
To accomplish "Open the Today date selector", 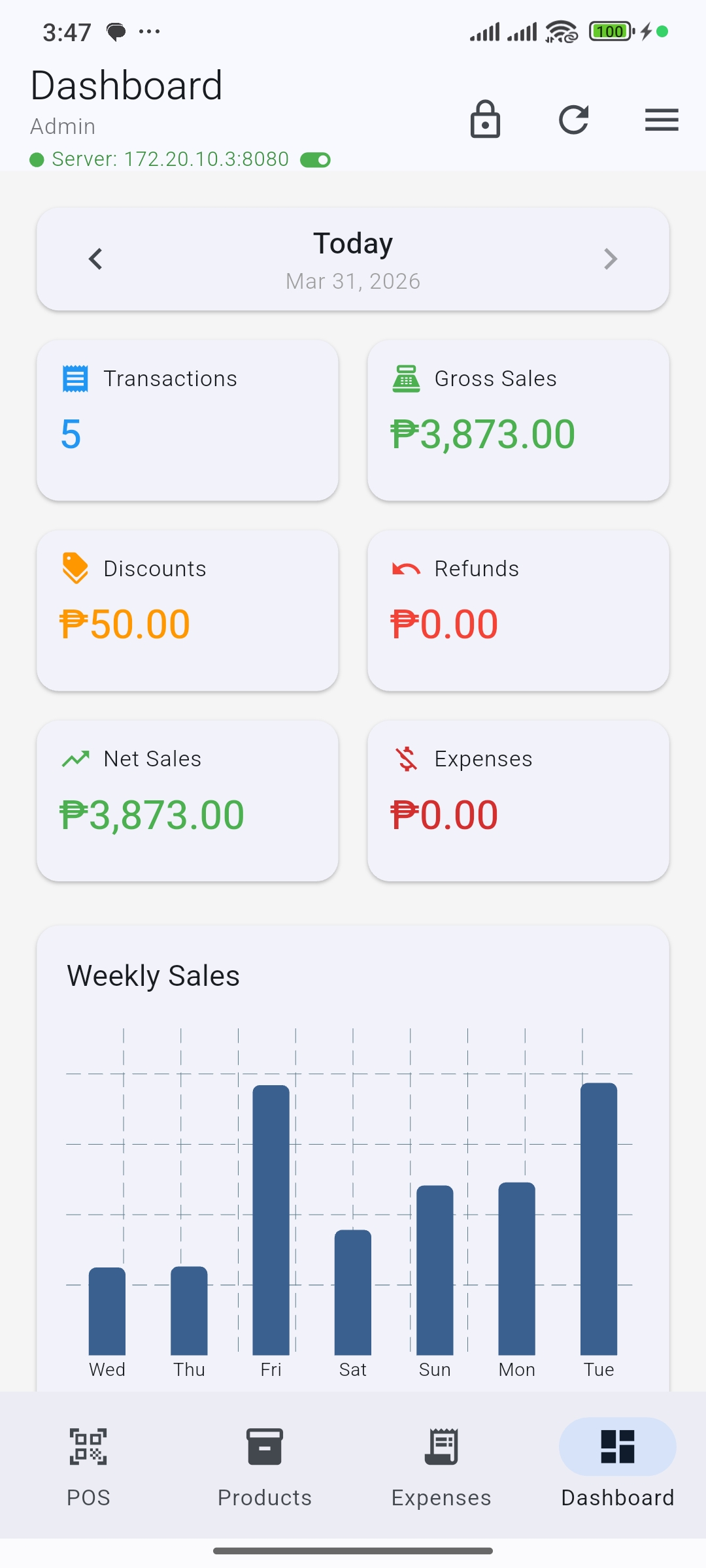I will [353, 259].
